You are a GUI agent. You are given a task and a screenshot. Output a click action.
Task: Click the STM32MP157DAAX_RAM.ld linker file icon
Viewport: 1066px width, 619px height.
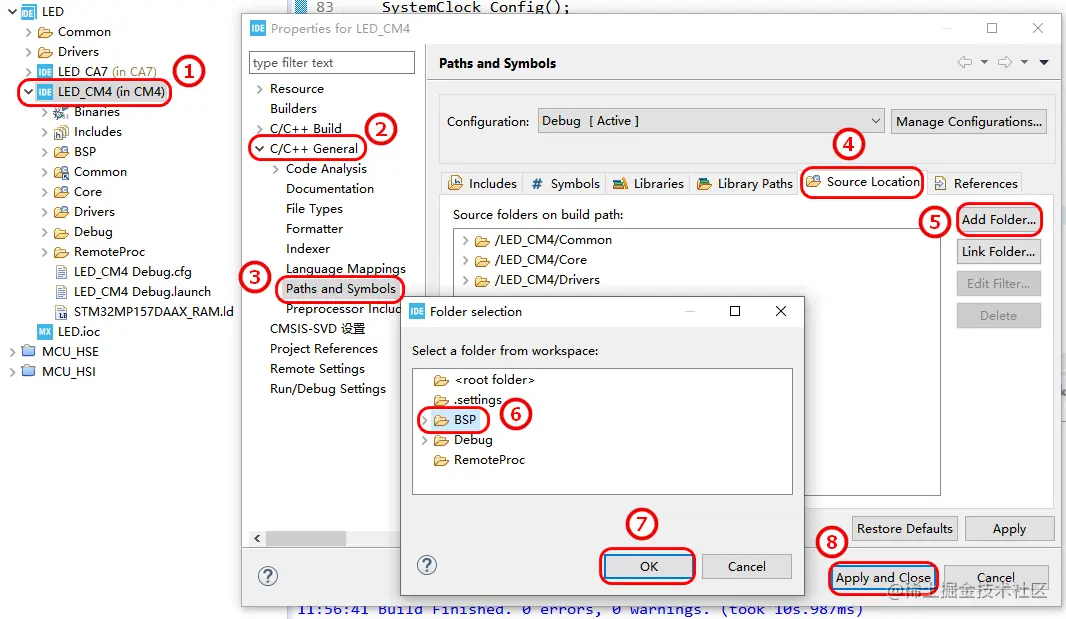tap(61, 312)
